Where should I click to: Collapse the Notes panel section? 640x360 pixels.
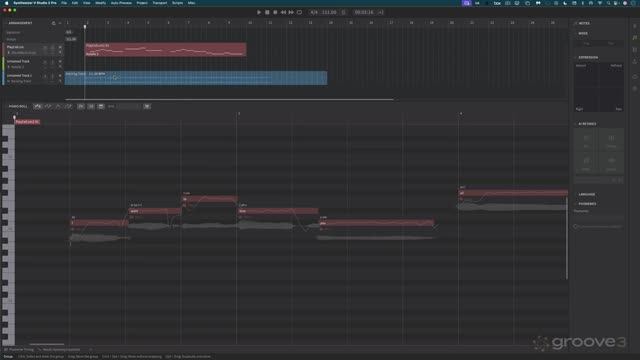(576, 23)
